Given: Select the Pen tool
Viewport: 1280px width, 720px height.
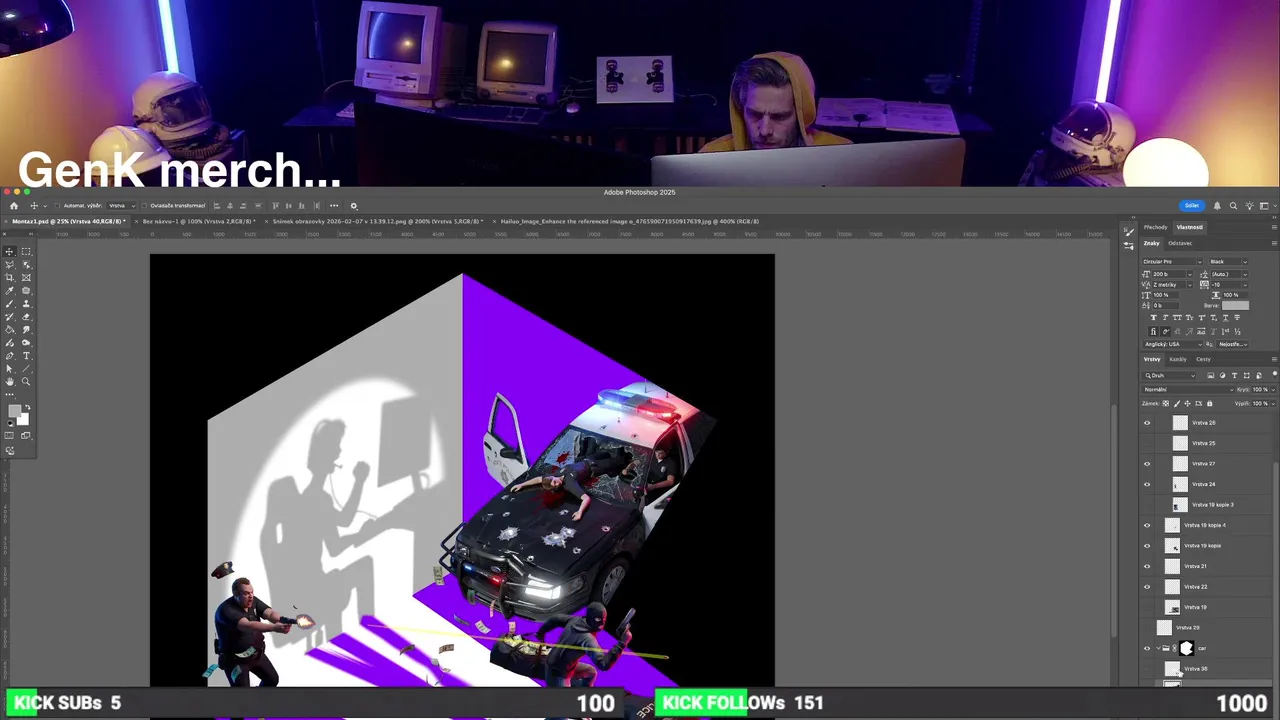Looking at the screenshot, I should coord(9,356).
